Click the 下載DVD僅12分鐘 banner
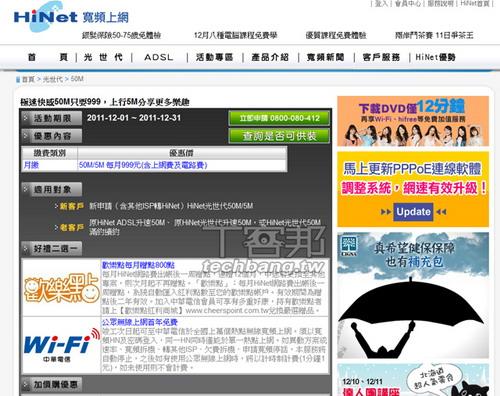Screen dimensions: 500x396 413,121
